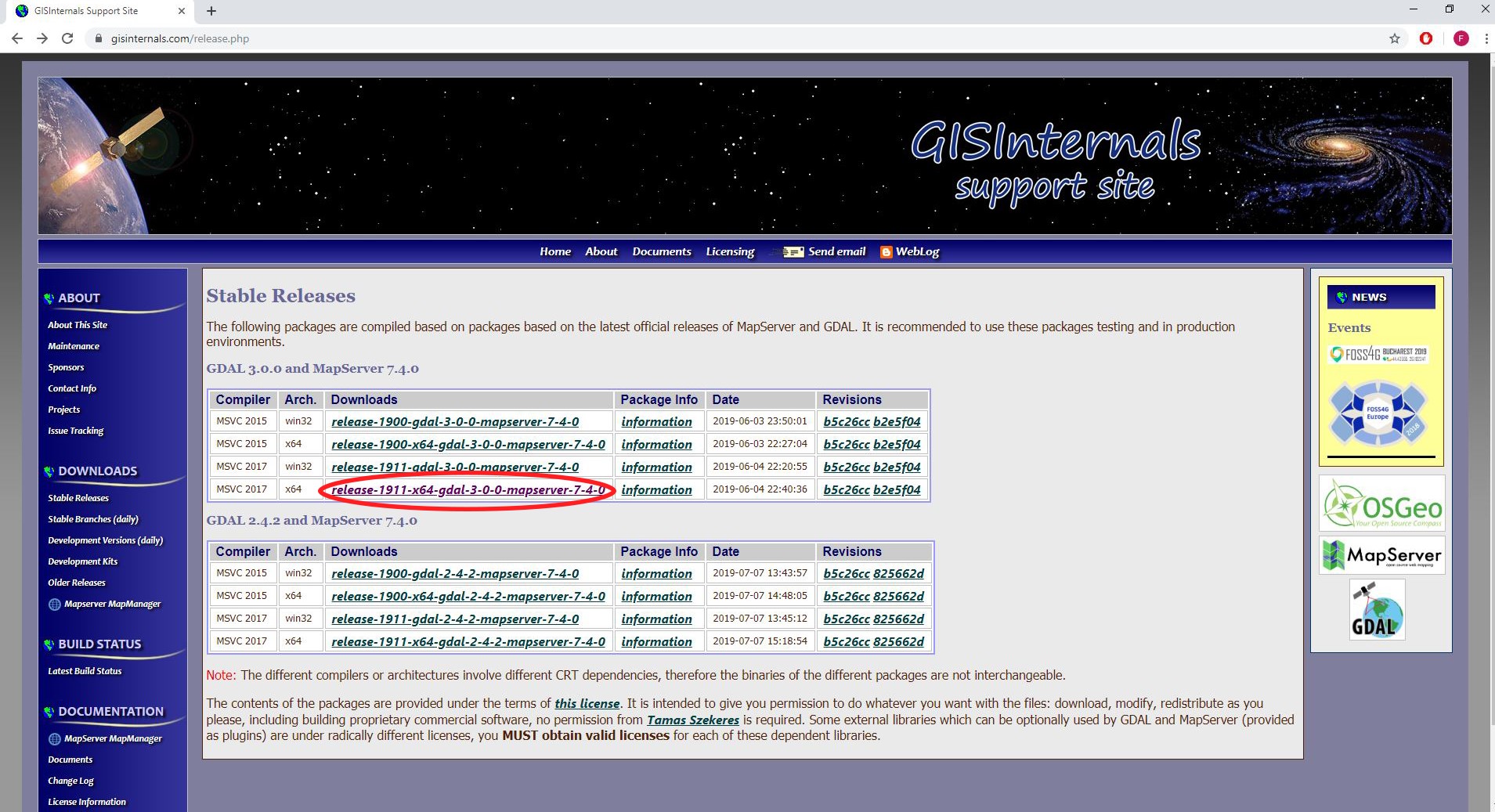Download release-1911-gdal-2-4-2-mapserver-7-4-0

coord(455,619)
